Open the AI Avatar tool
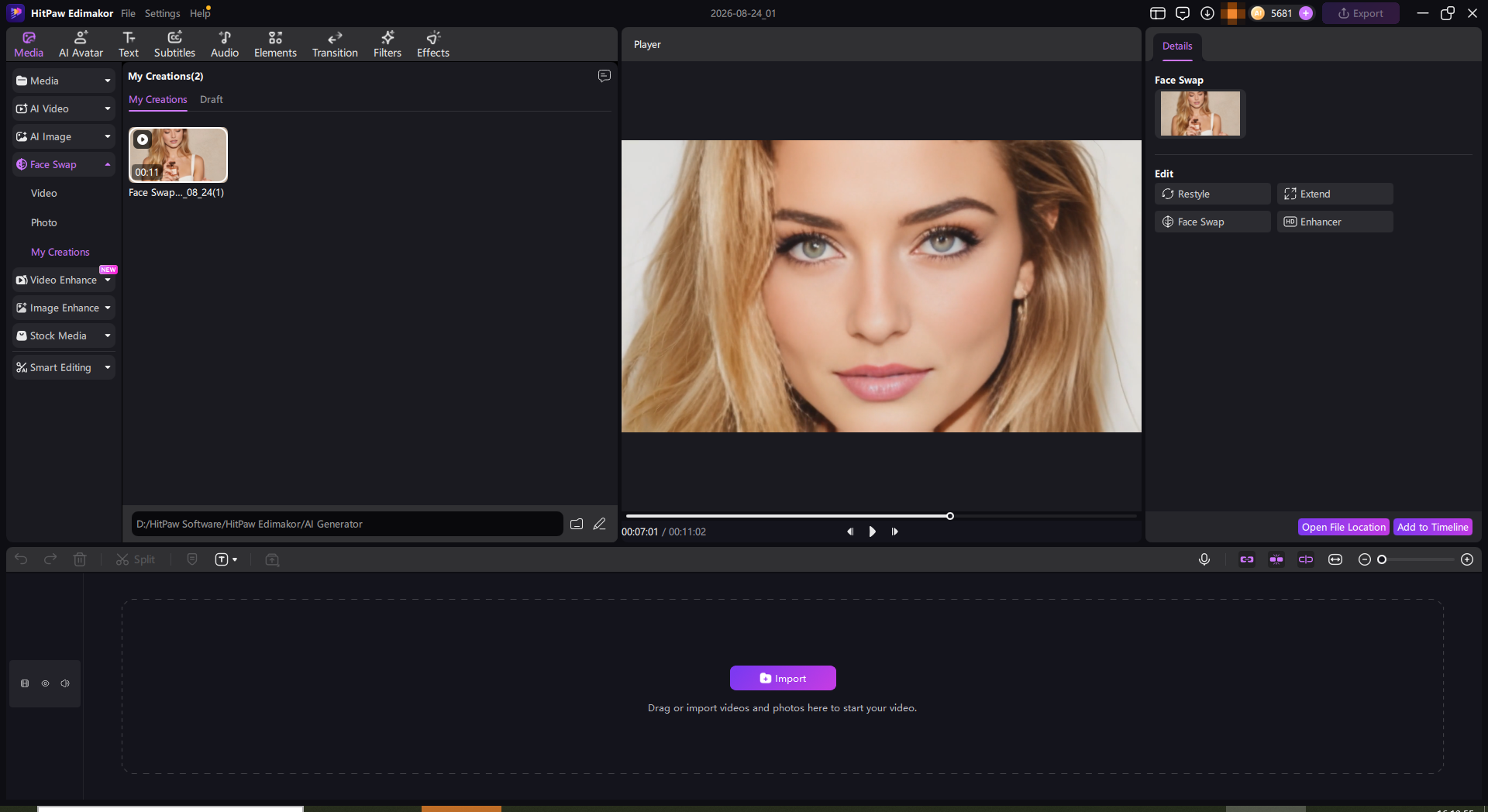 (x=81, y=44)
